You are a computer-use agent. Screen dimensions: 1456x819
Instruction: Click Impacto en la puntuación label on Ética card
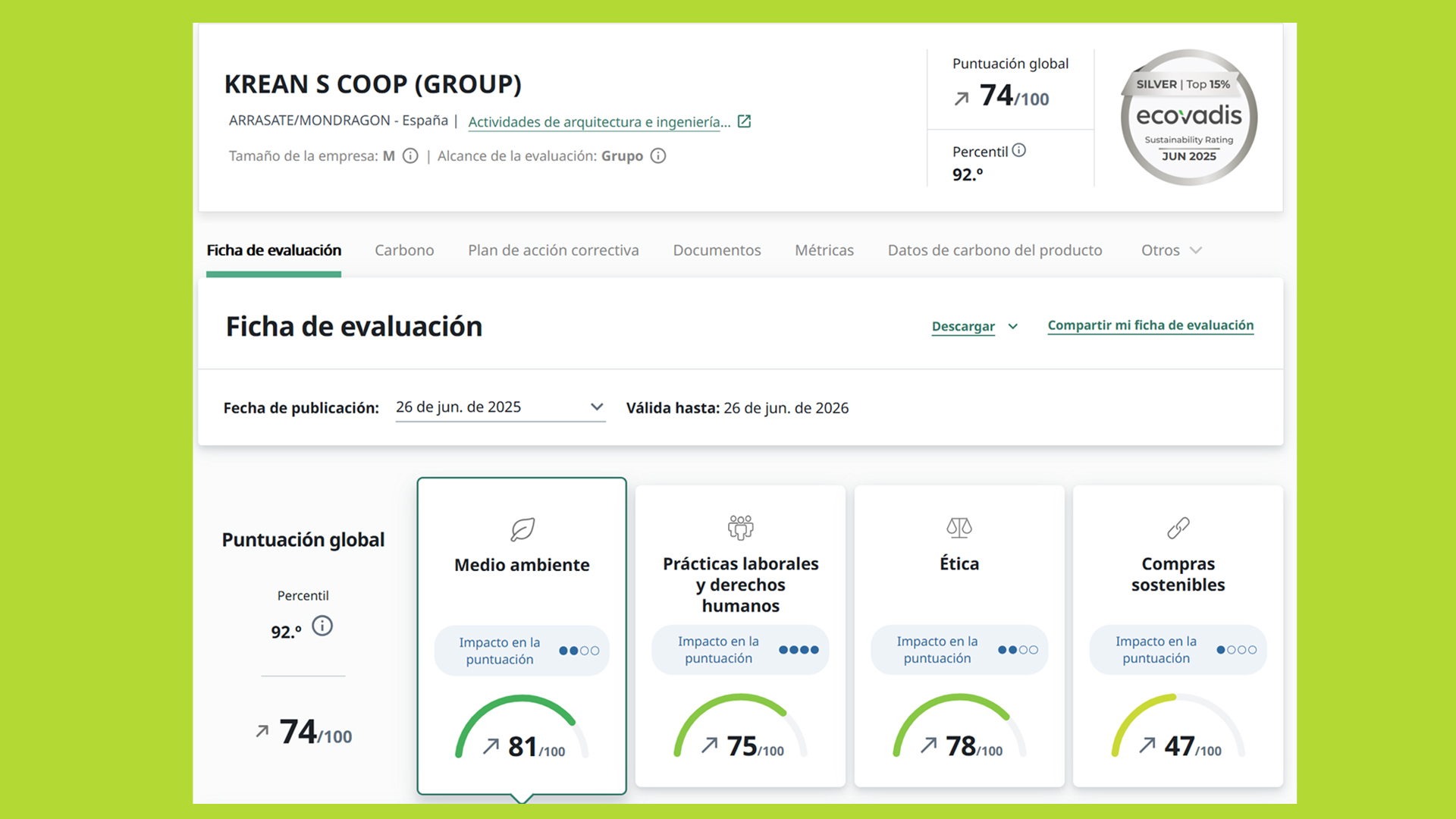click(x=937, y=650)
